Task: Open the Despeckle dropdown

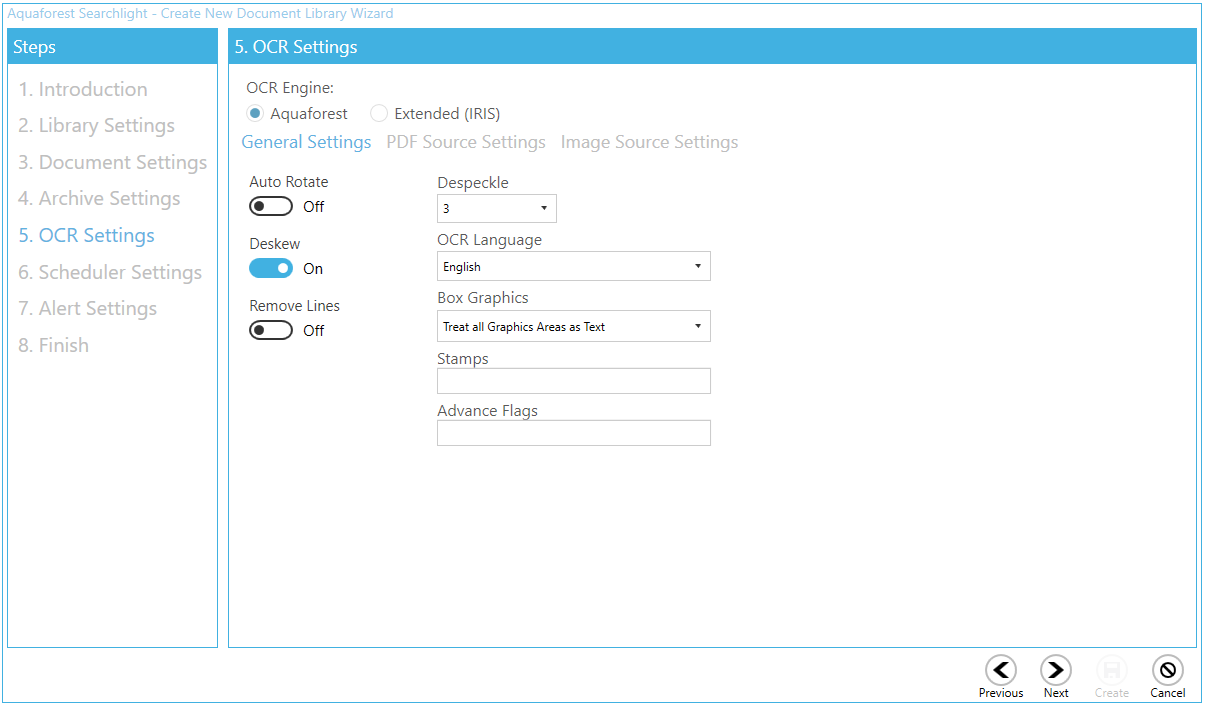Action: click(x=497, y=209)
